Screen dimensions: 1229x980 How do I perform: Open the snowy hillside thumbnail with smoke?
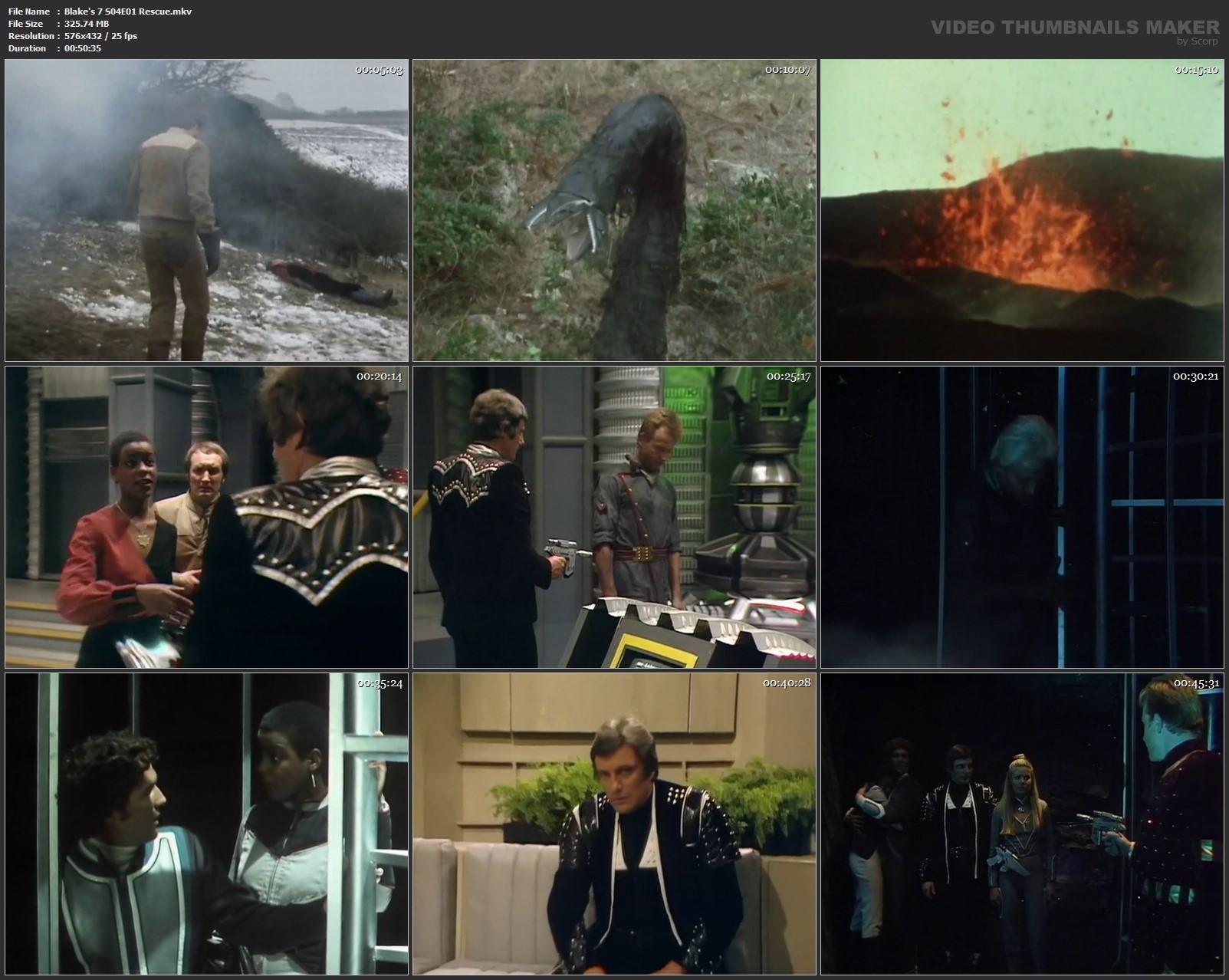pos(207,210)
